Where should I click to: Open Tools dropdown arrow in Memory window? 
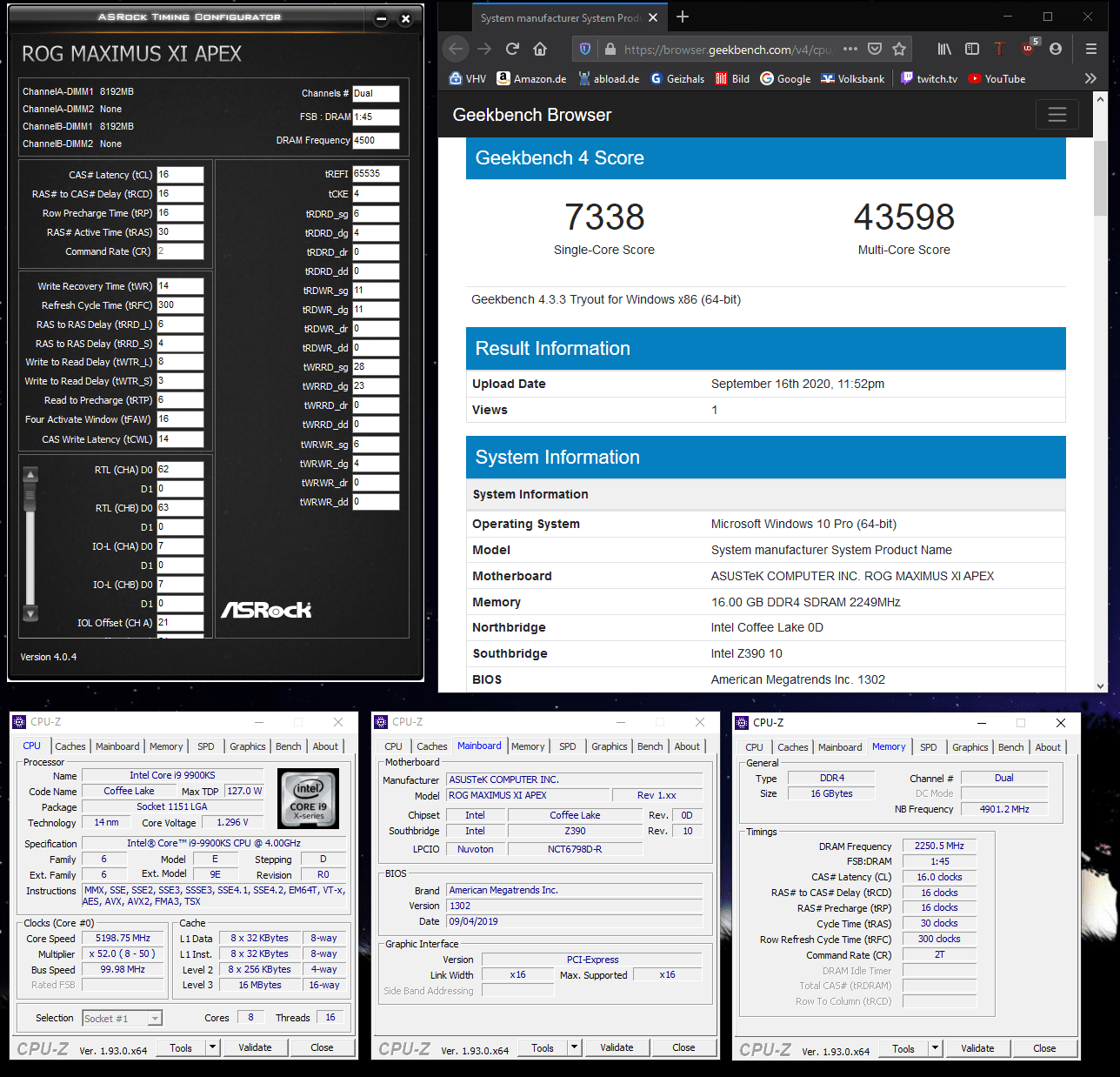coord(935,1048)
